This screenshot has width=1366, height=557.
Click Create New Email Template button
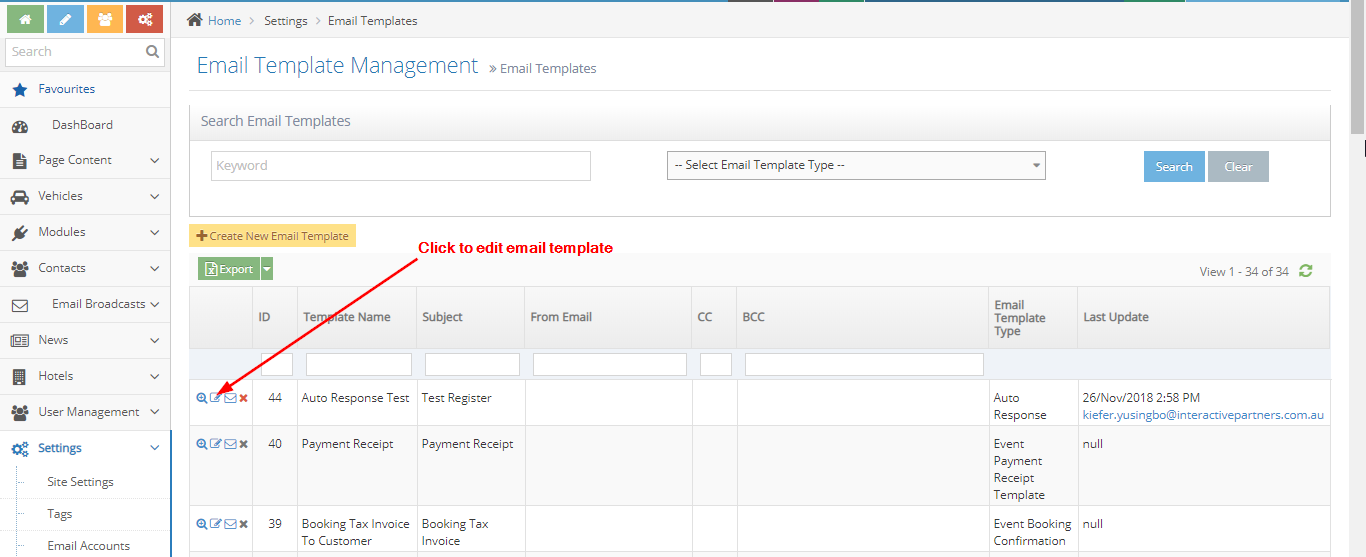click(x=272, y=236)
